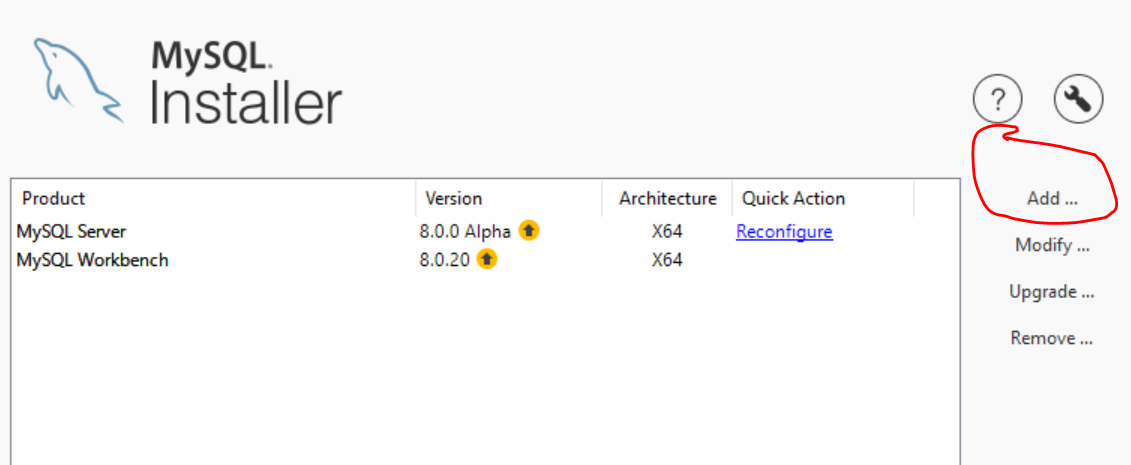
Task: Click the Quick Action column header
Action: tap(823, 198)
